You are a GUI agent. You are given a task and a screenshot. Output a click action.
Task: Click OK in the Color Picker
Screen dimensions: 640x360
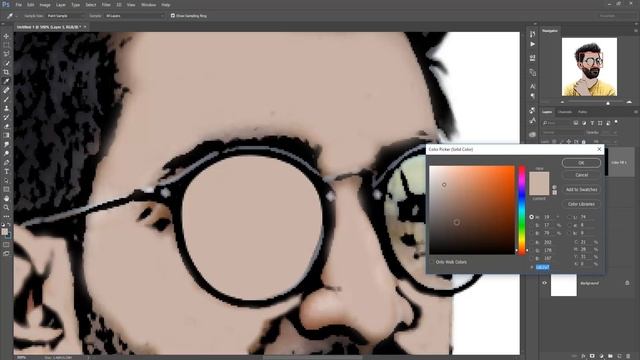click(x=581, y=163)
